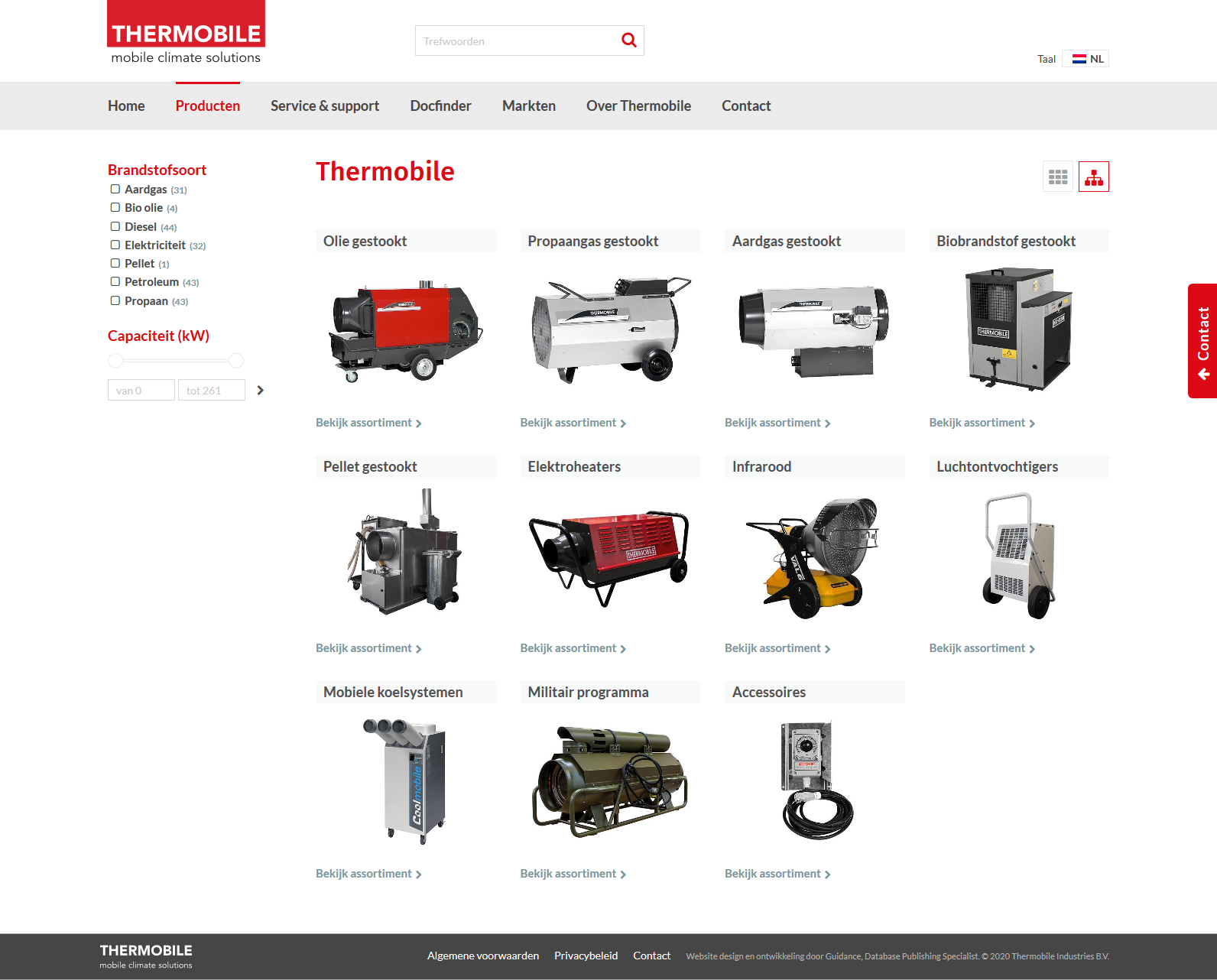
Task: Select the hierarchy tree view icon
Action: tap(1094, 177)
